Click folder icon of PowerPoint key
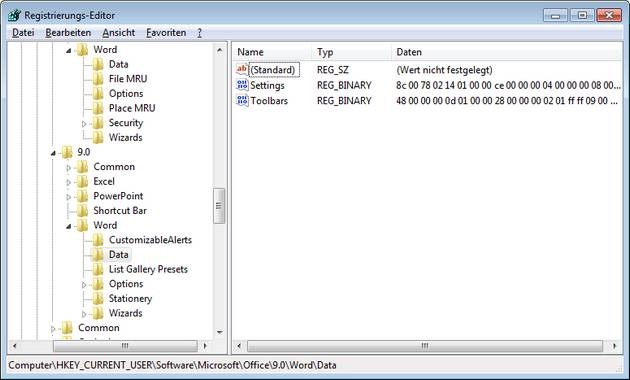This screenshot has height=380, width=630. pyautogui.click(x=82, y=196)
